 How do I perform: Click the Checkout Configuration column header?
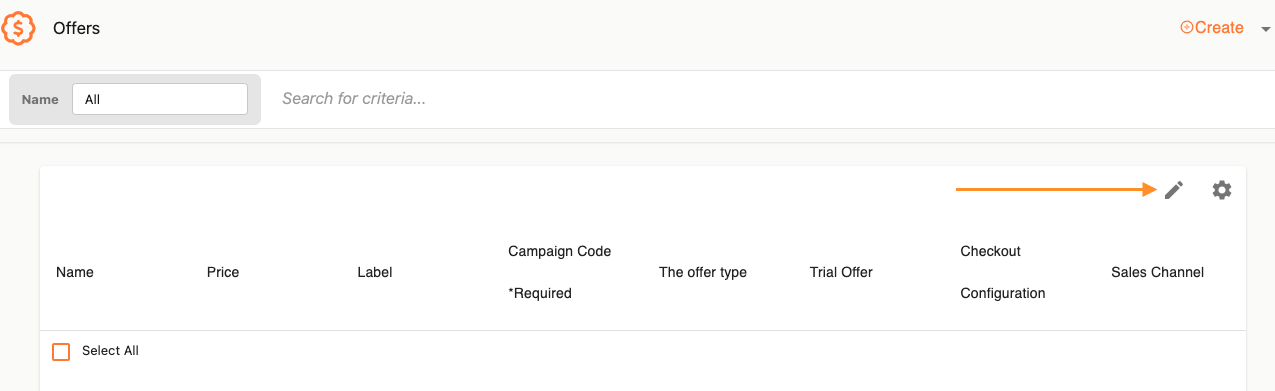(1003, 272)
